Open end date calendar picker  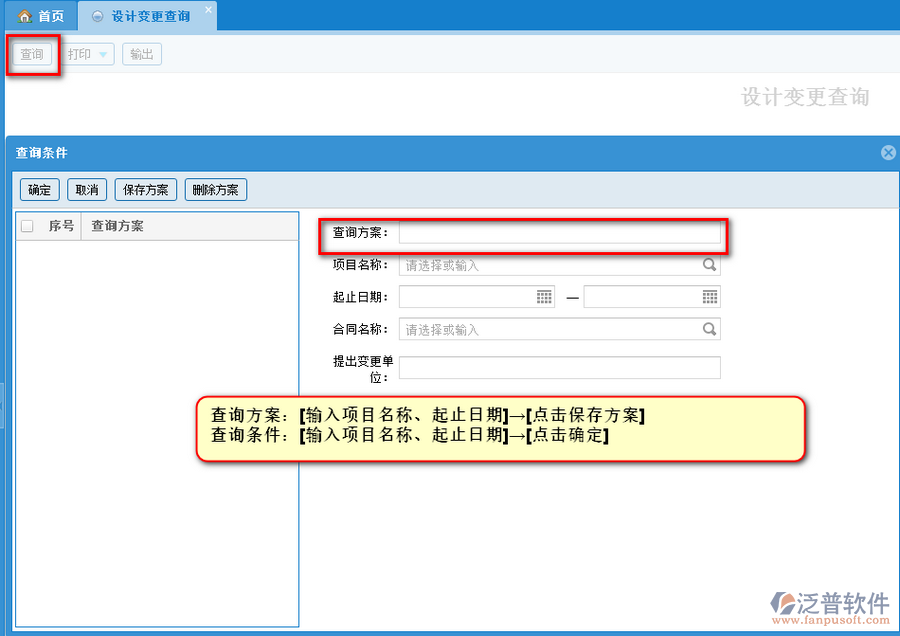tap(709, 297)
